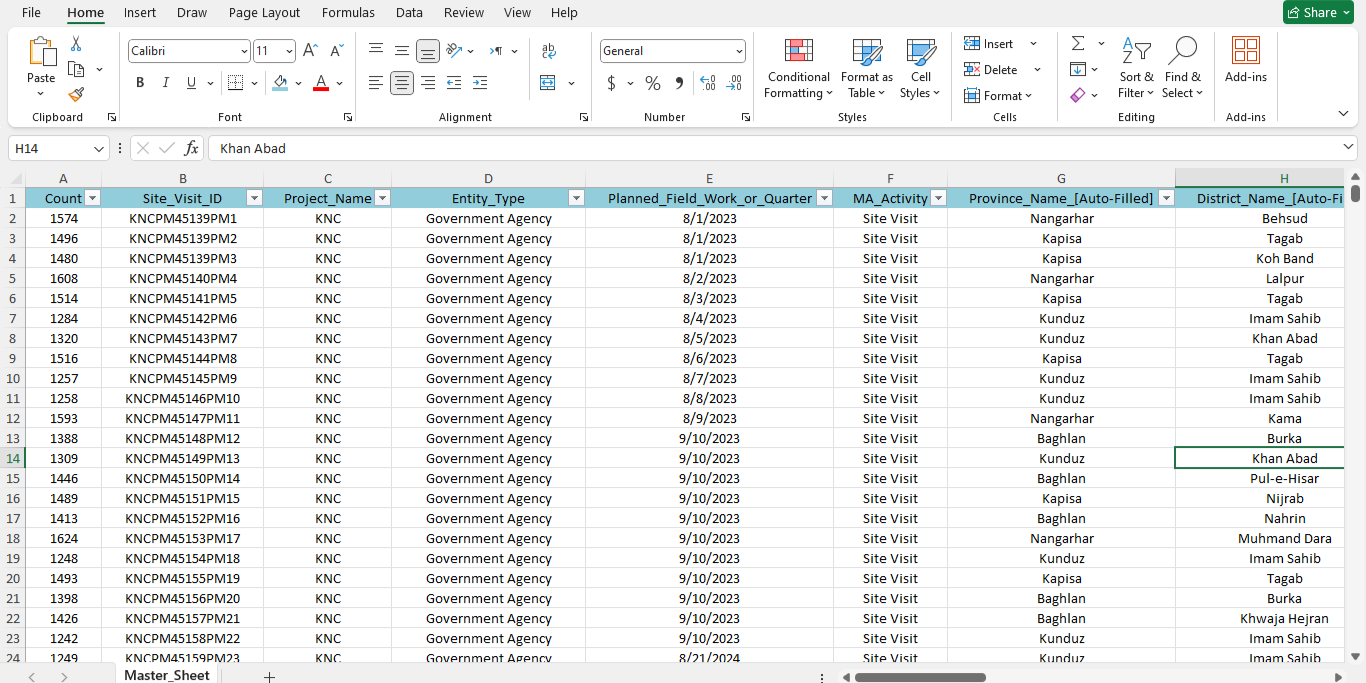This screenshot has width=1366, height=683.
Task: Open Find & Select menu
Action: pyautogui.click(x=1183, y=68)
